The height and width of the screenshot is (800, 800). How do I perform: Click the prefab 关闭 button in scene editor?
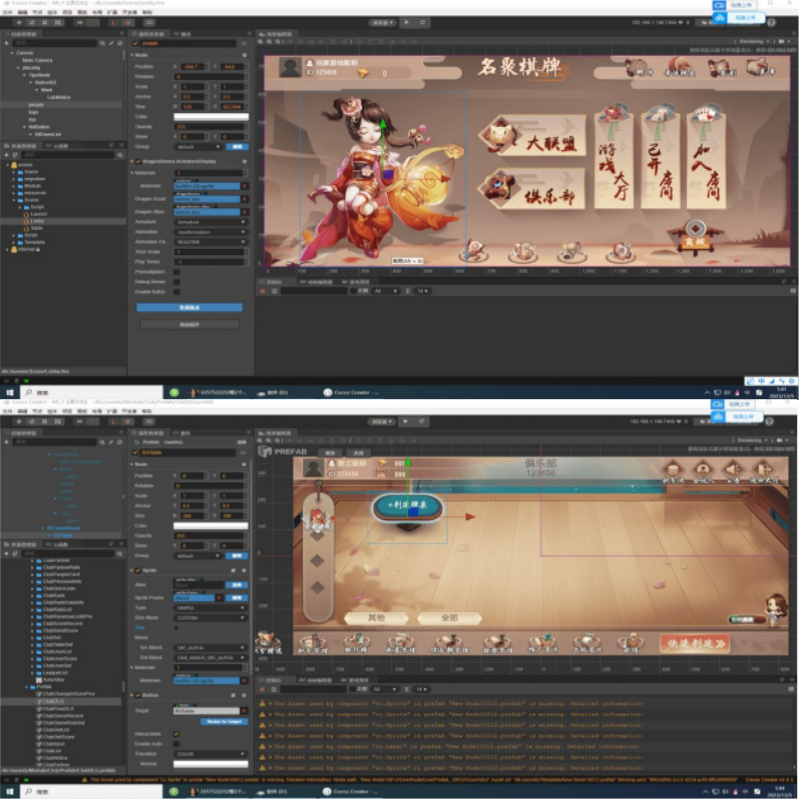pos(359,453)
